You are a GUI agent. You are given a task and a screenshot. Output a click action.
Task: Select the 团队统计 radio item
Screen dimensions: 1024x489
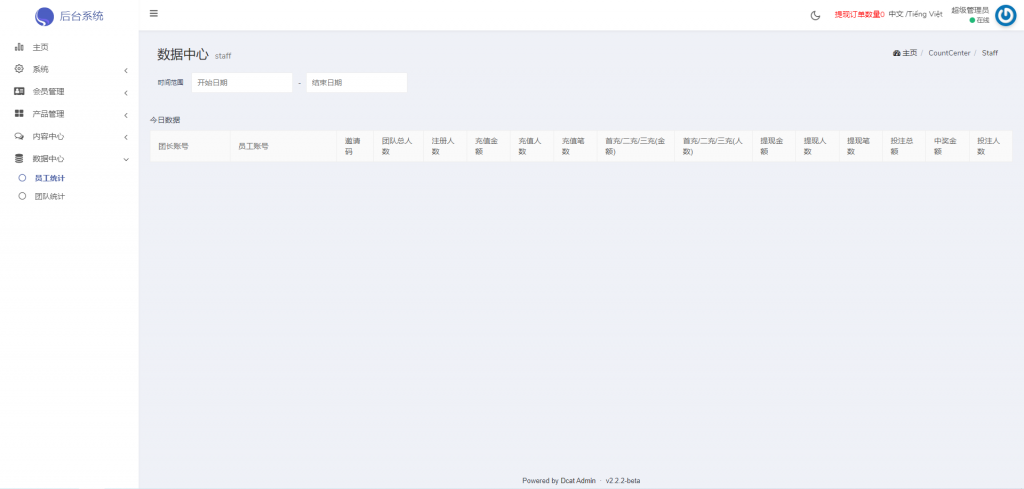pos(22,197)
